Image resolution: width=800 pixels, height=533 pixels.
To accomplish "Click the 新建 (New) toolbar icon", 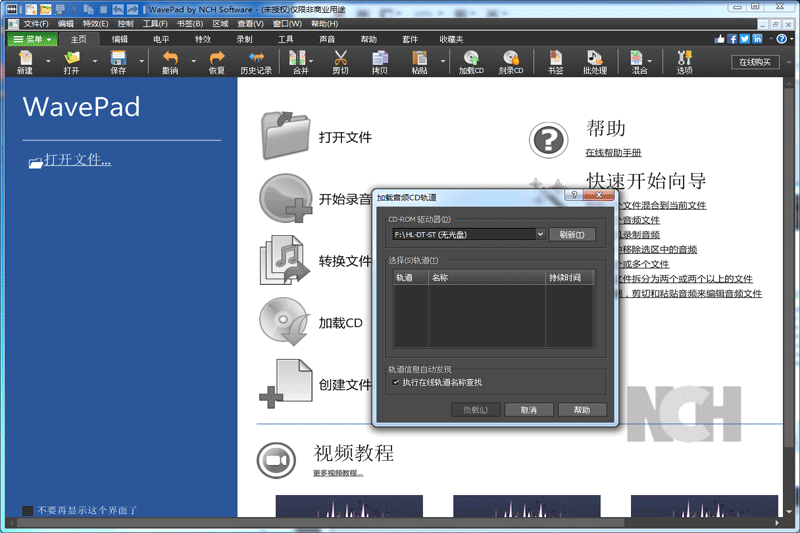I will pos(24,62).
